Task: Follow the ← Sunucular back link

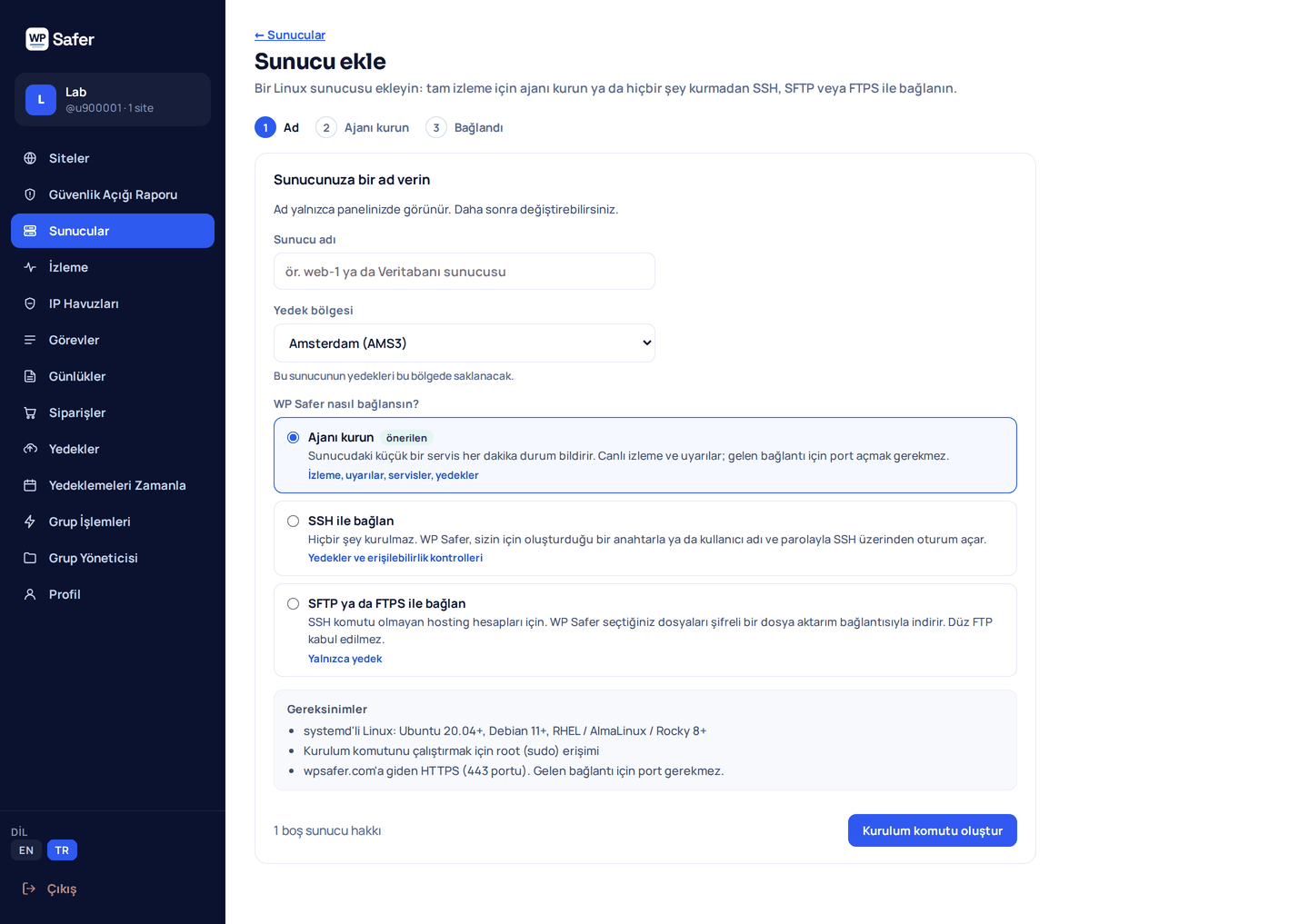Action: click(290, 35)
